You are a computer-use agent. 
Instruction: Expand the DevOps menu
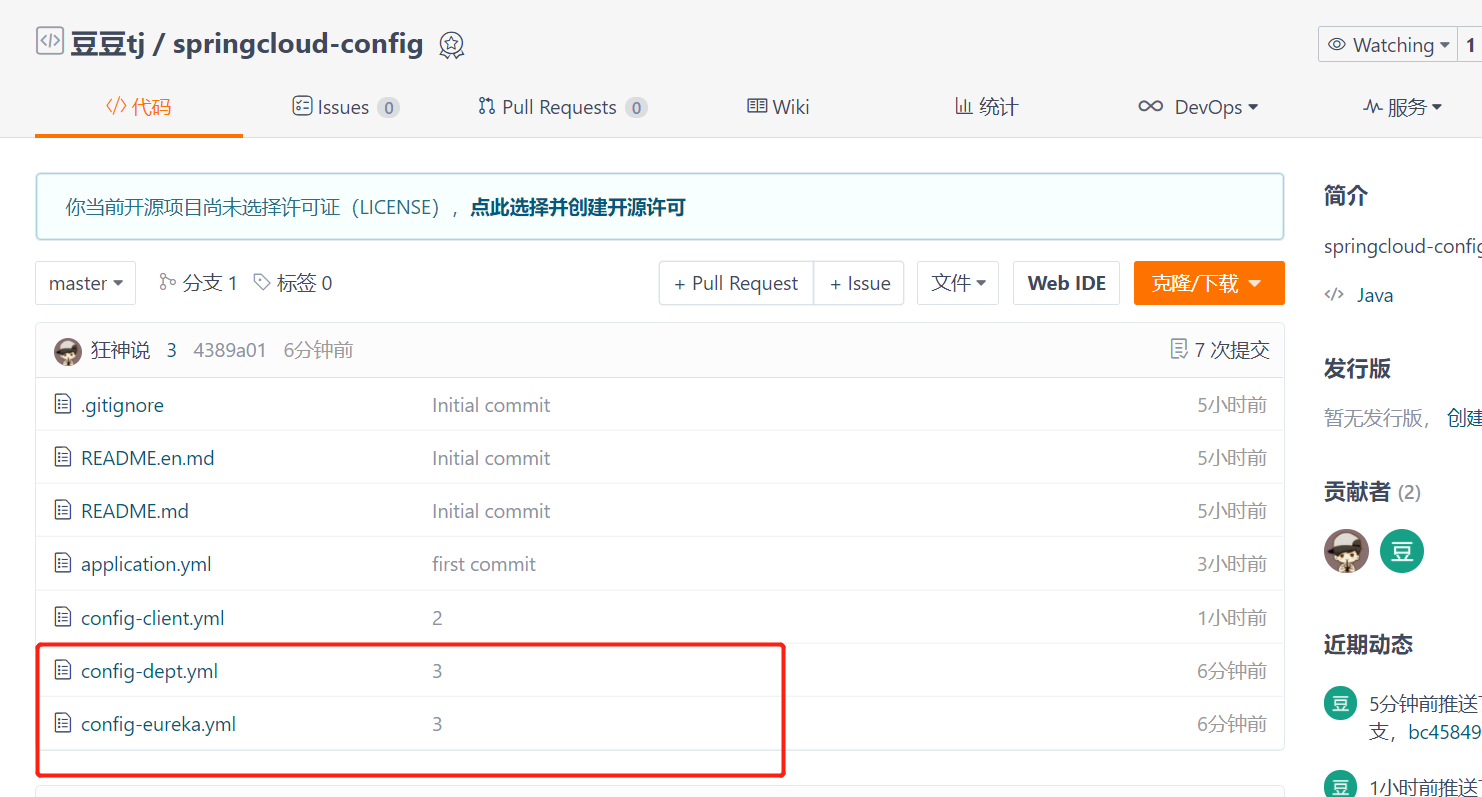click(x=1198, y=107)
